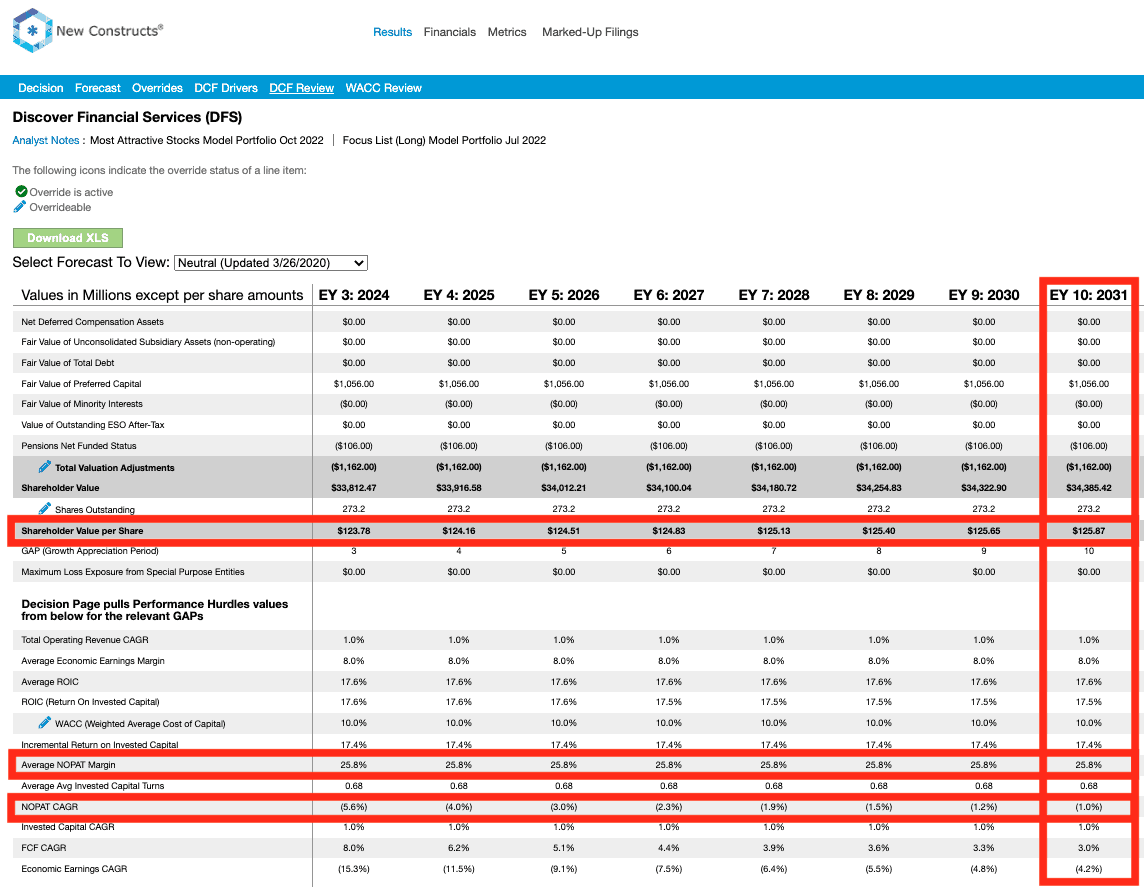Click 8.0% FCF CAGR value for 2024
Image resolution: width=1144 pixels, height=887 pixels.
pyautogui.click(x=354, y=848)
